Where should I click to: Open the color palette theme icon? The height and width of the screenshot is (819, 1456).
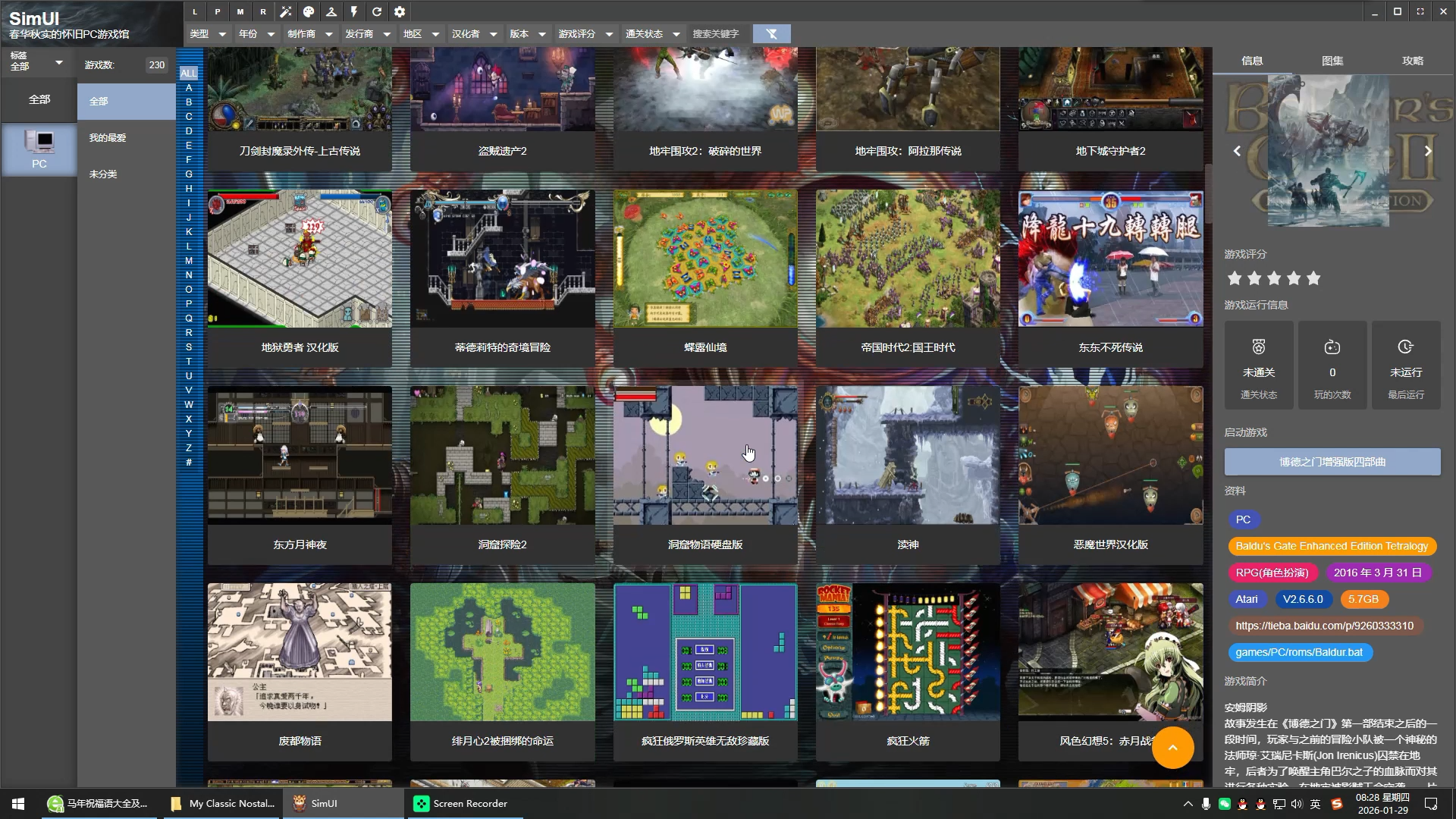[309, 11]
